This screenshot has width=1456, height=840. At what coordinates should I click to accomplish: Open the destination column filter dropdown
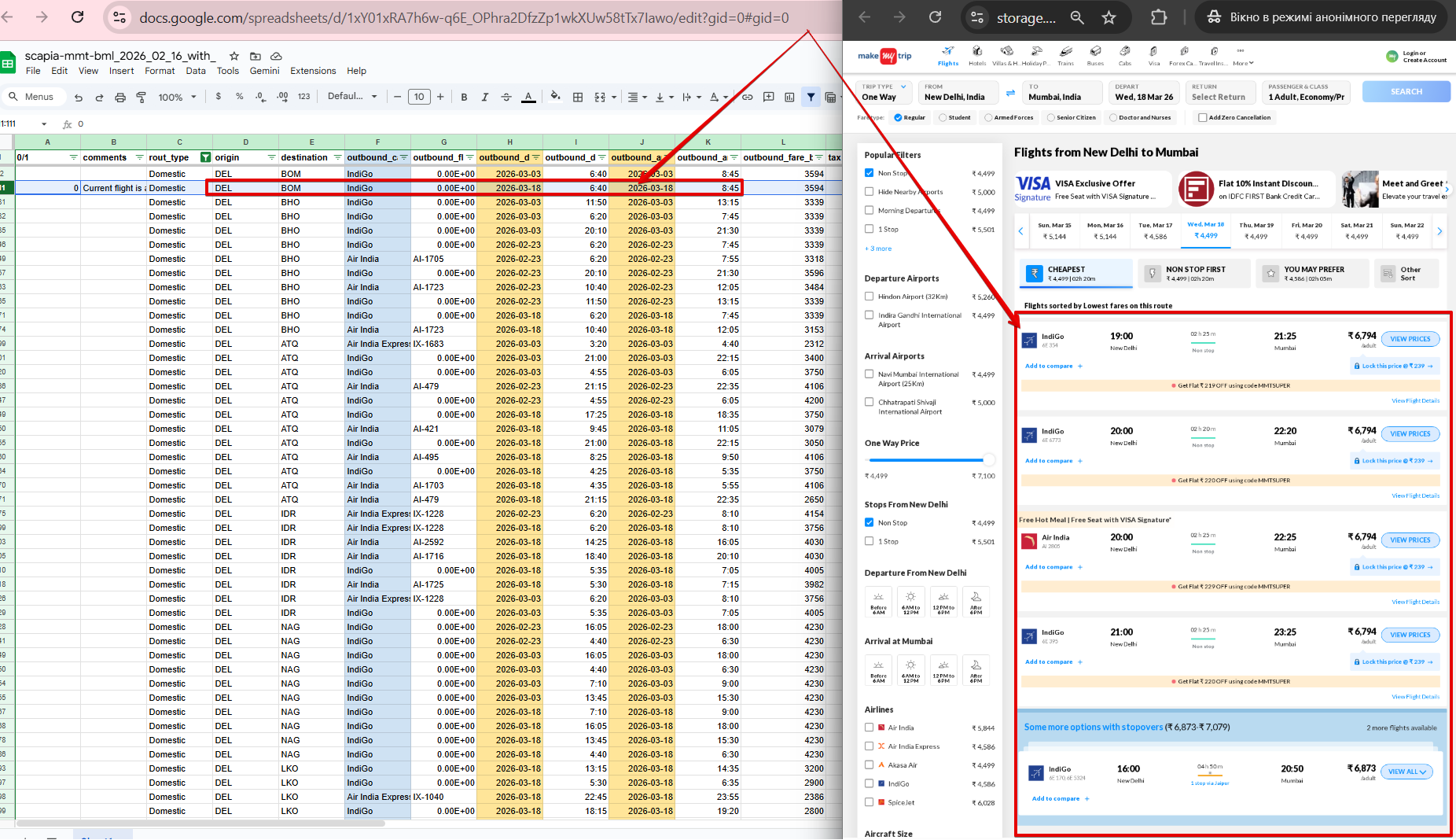[337, 157]
